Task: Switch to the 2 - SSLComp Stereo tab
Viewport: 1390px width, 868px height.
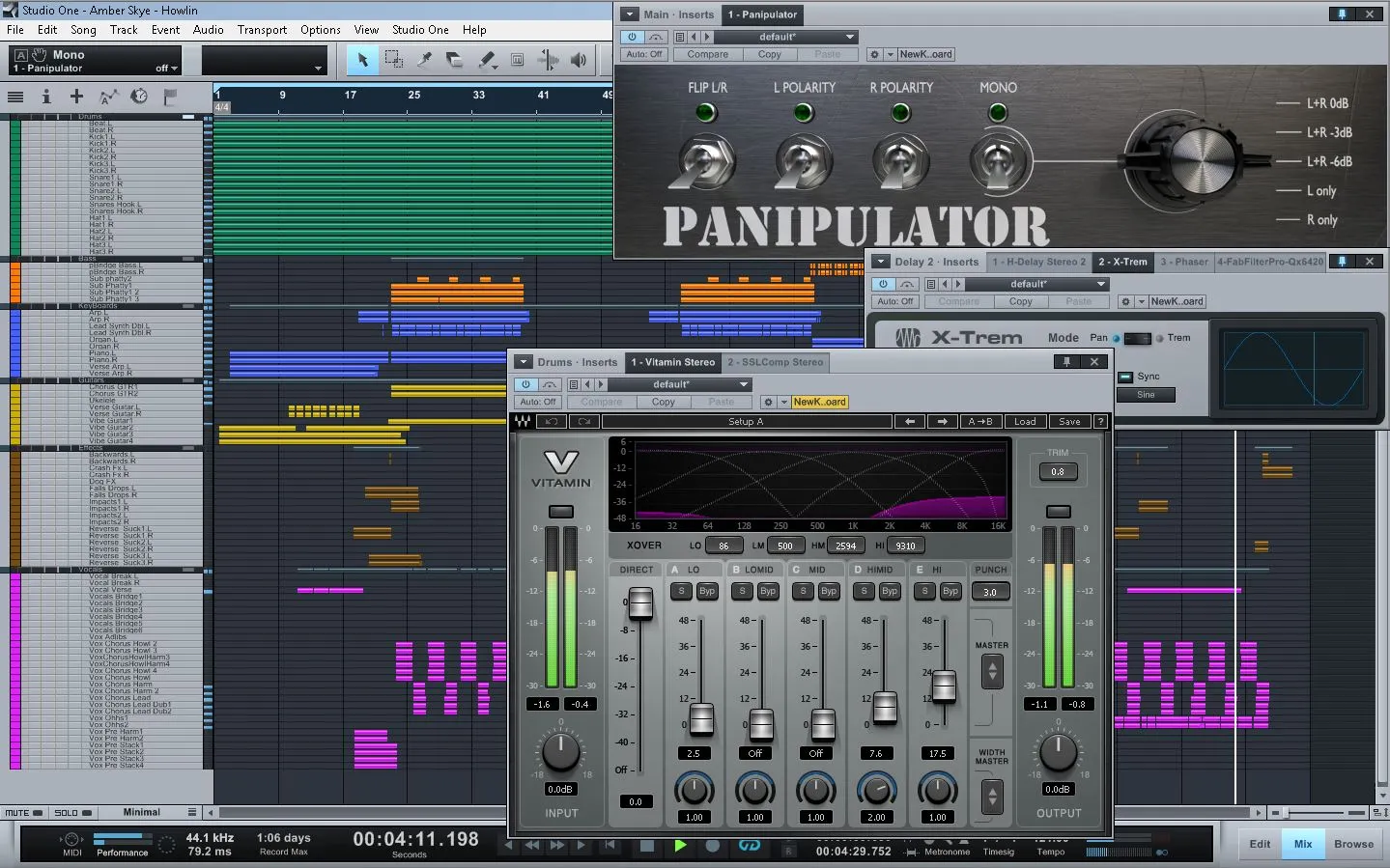Action: coord(776,362)
